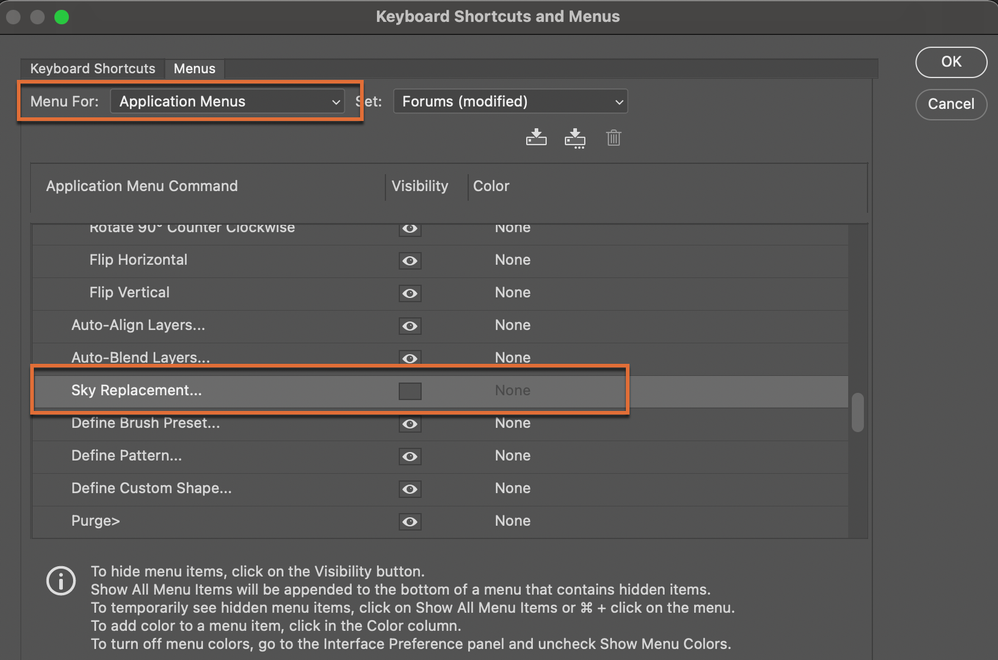Toggle visibility eye for Define Pattern
The height and width of the screenshot is (660, 998).
click(x=410, y=456)
